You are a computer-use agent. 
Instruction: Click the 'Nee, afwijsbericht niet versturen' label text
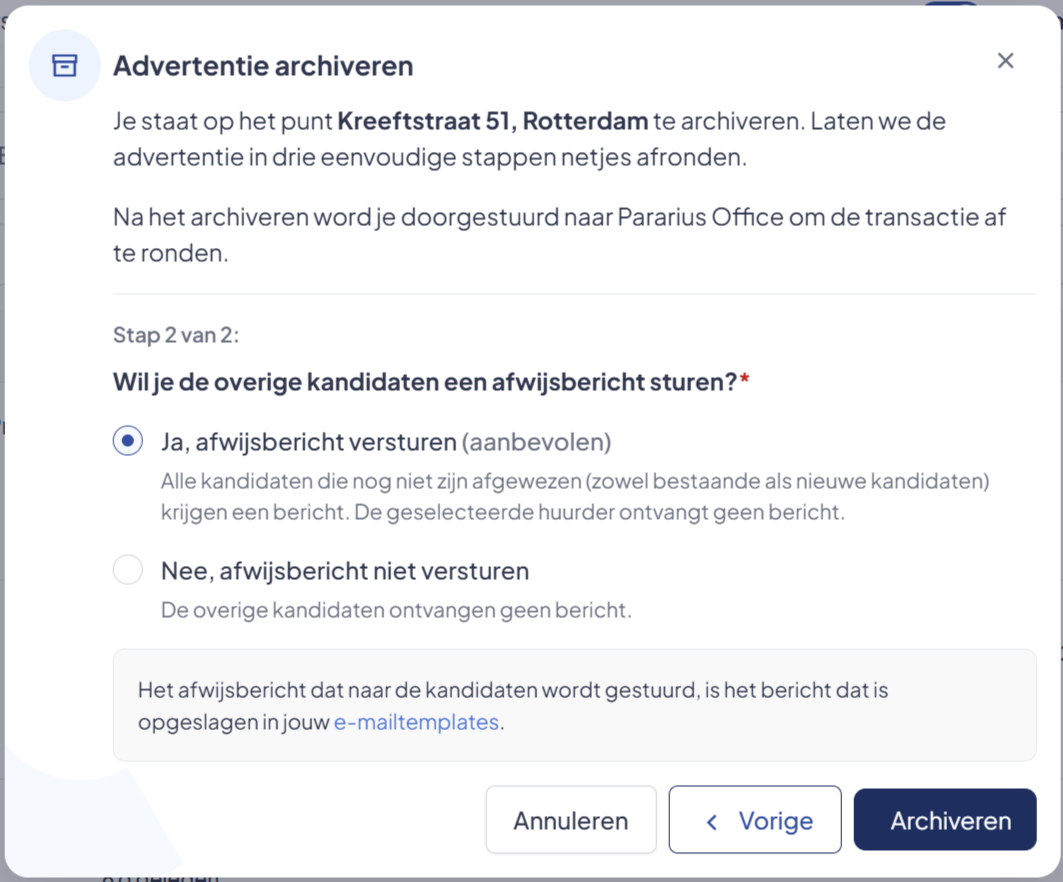[344, 571]
